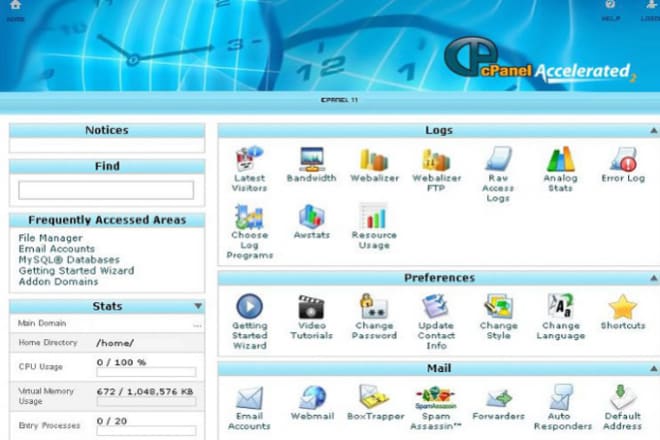Open Auto Responders
Screen dimensions: 660x440
[562, 407]
